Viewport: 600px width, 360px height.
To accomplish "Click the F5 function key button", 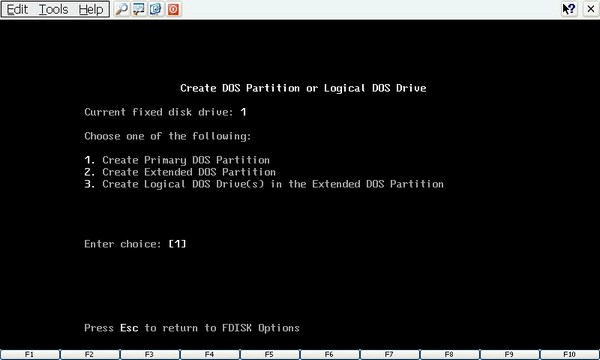I will 270,355.
